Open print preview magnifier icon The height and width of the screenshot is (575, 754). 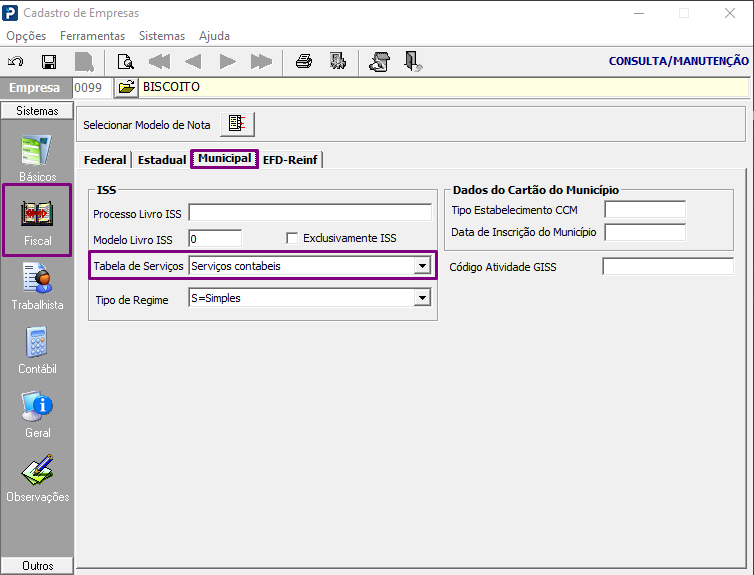pyautogui.click(x=126, y=62)
